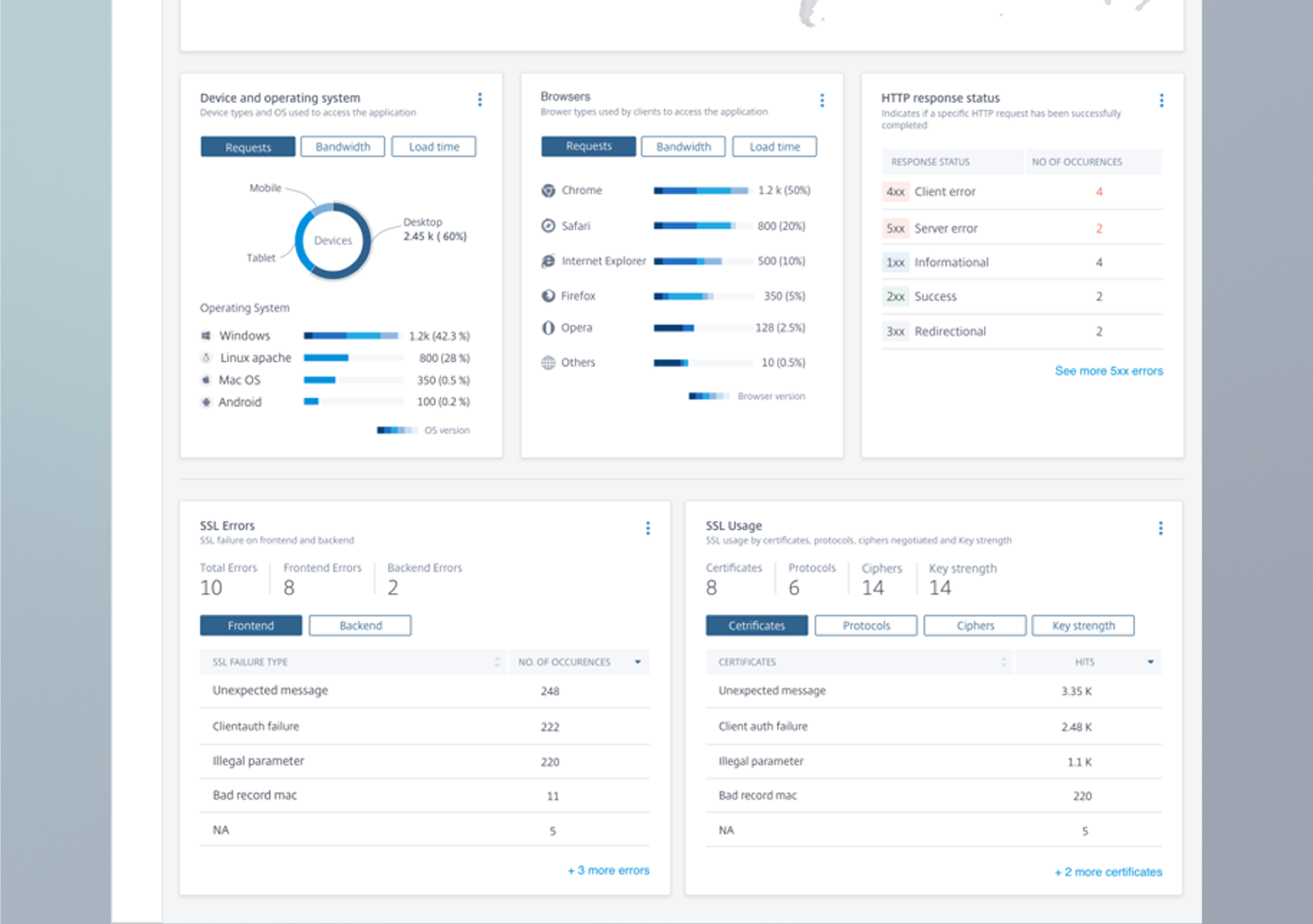The width and height of the screenshot is (1313, 924).
Task: Toggle SSL Errors to Backend
Action: pos(360,626)
